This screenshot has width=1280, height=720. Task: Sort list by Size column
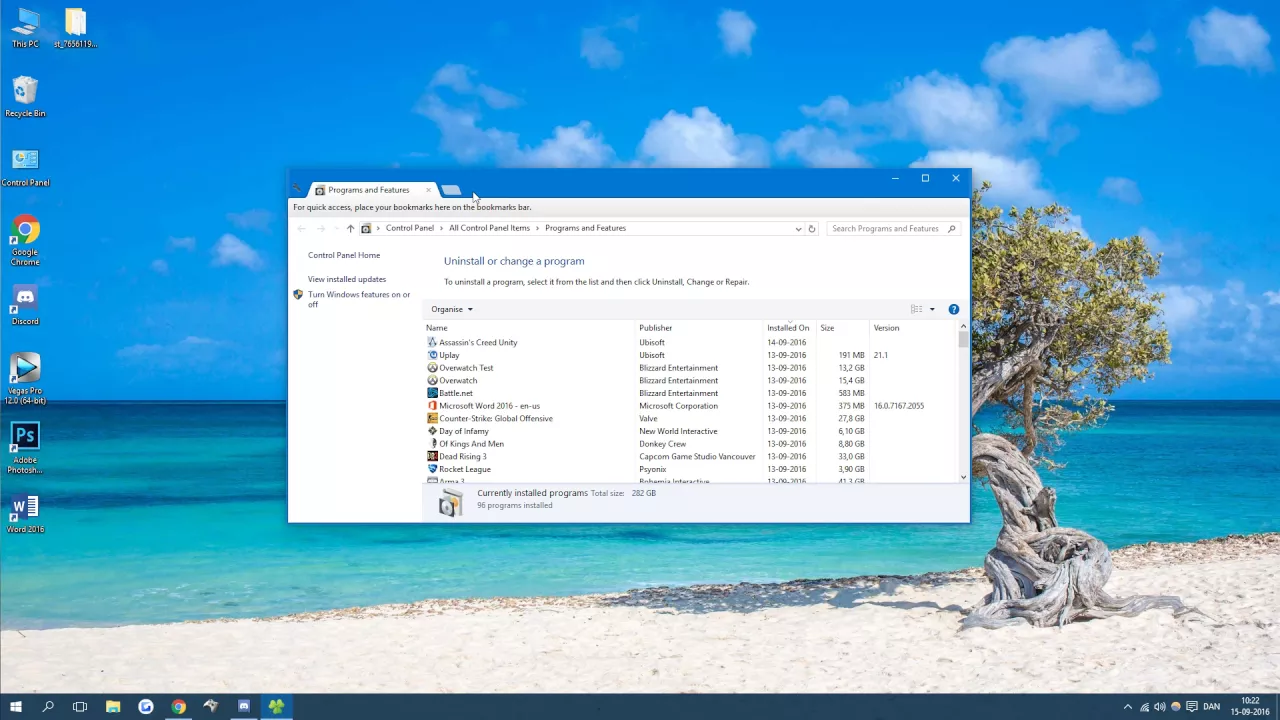tap(844, 328)
